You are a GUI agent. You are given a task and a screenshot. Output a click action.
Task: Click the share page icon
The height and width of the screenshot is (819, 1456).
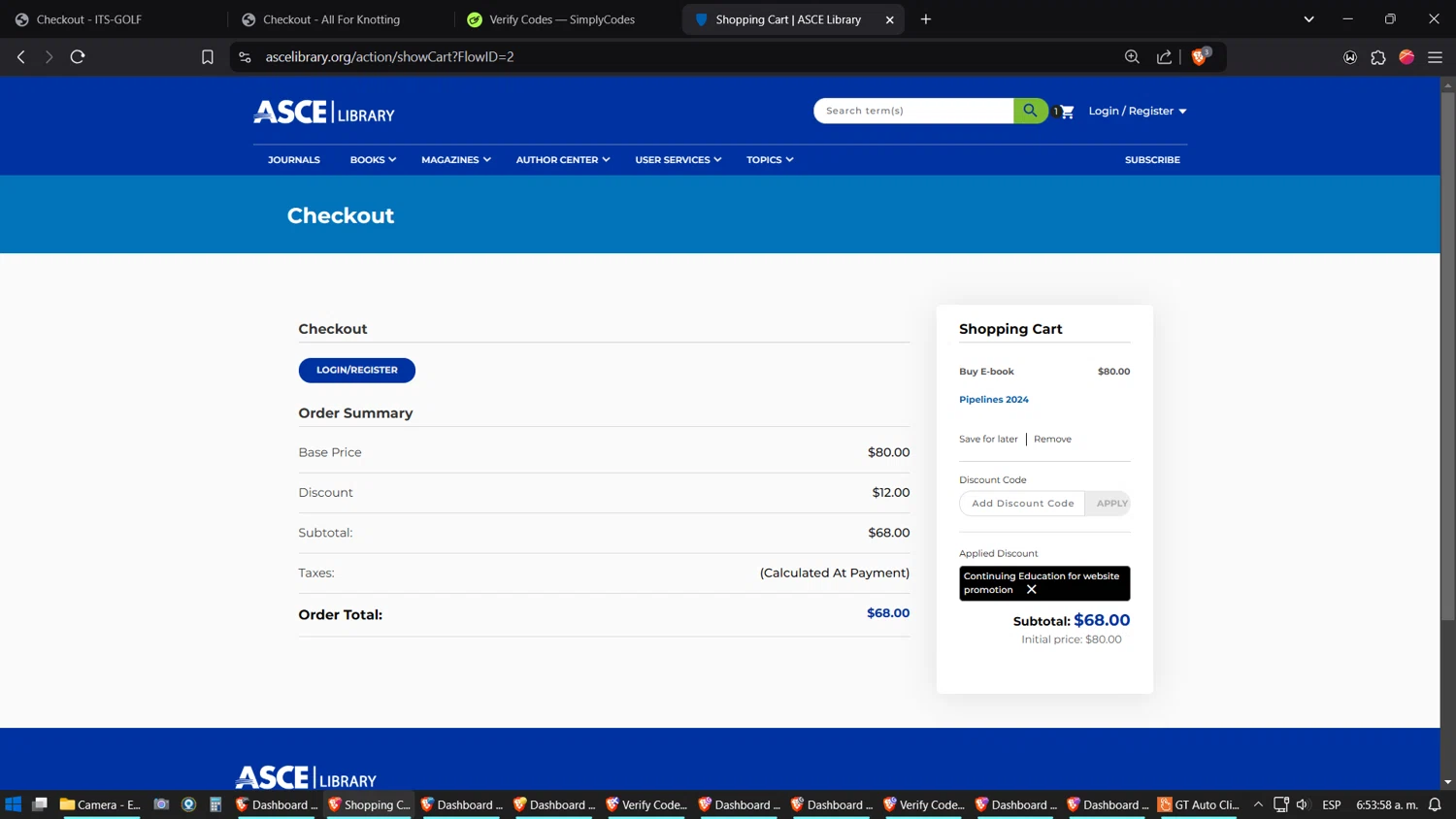click(1164, 57)
